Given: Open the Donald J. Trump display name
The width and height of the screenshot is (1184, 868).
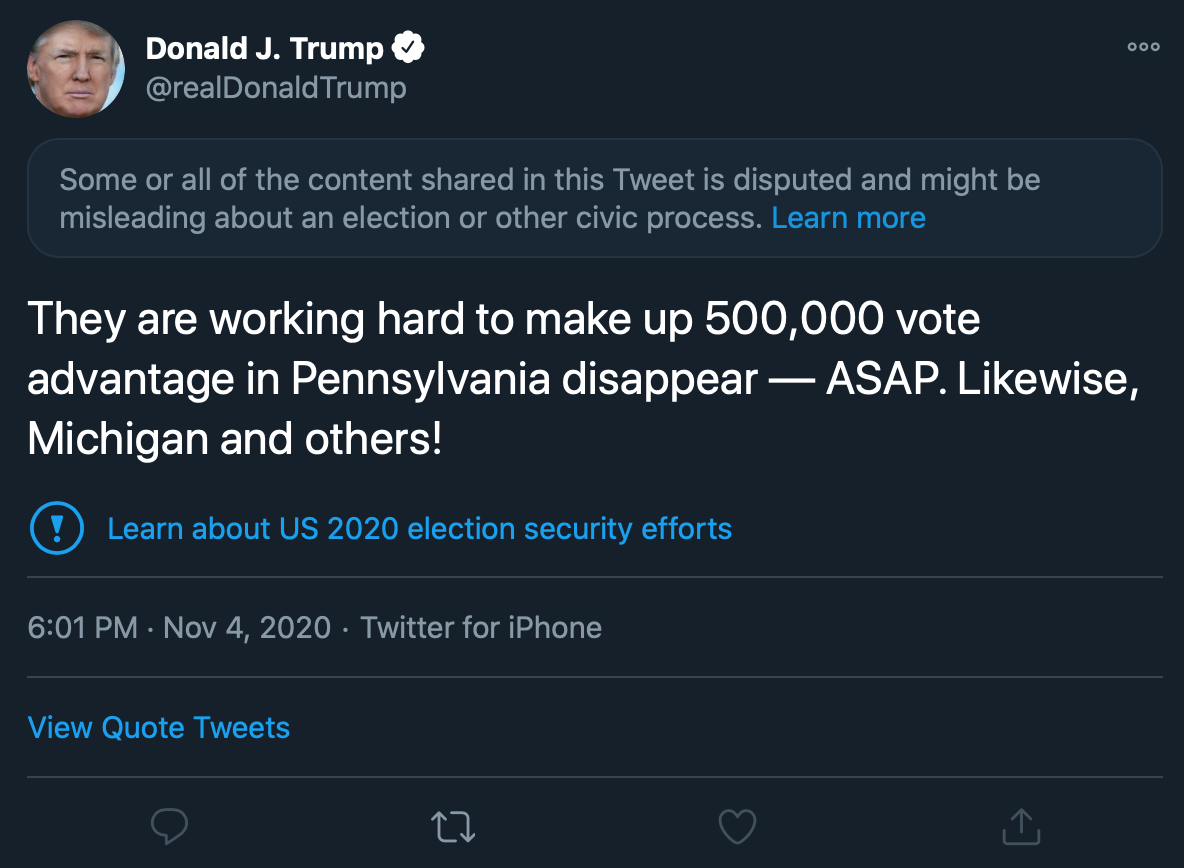Looking at the screenshot, I should [x=264, y=47].
